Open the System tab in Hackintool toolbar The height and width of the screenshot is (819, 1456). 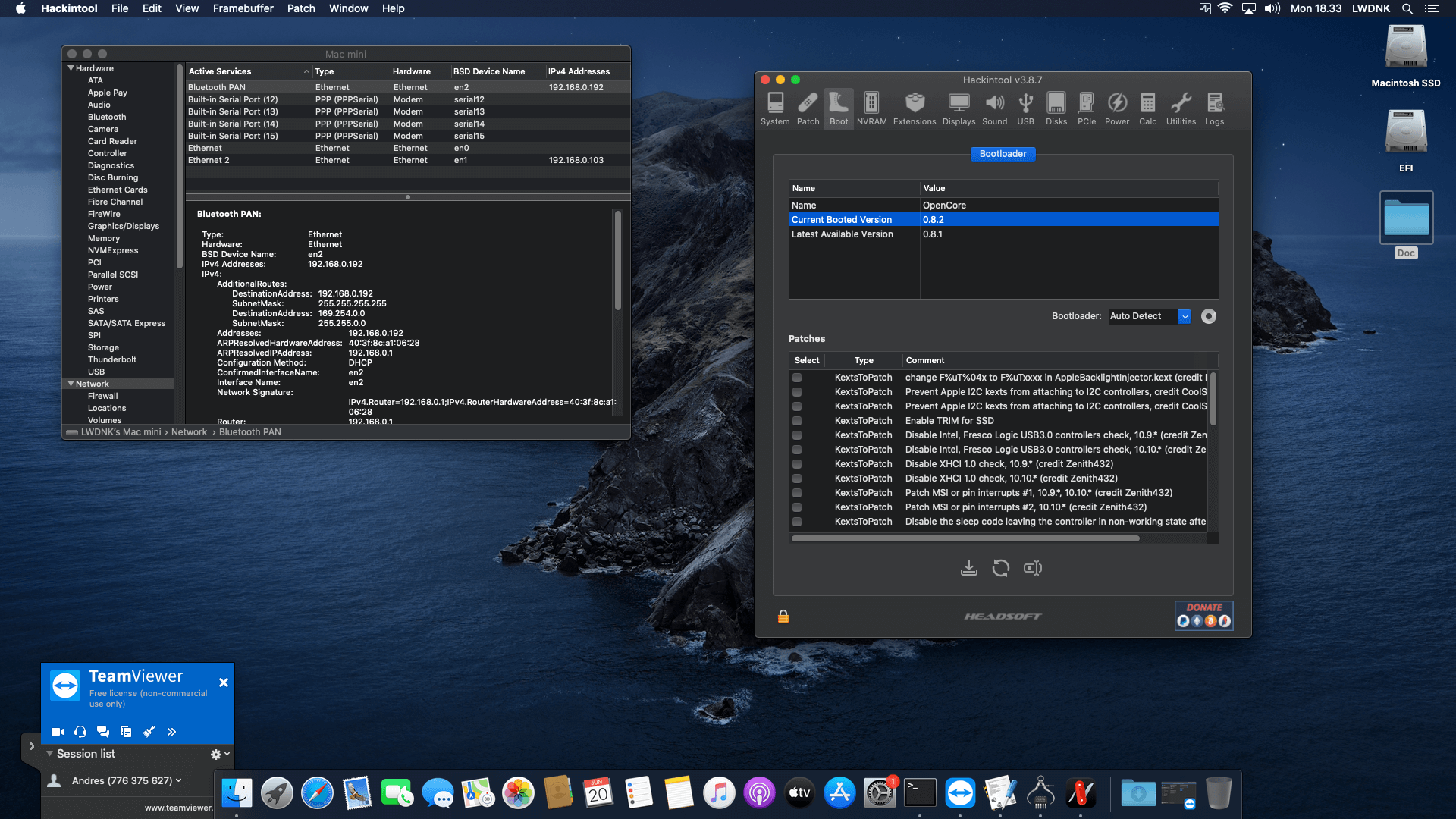point(775,108)
